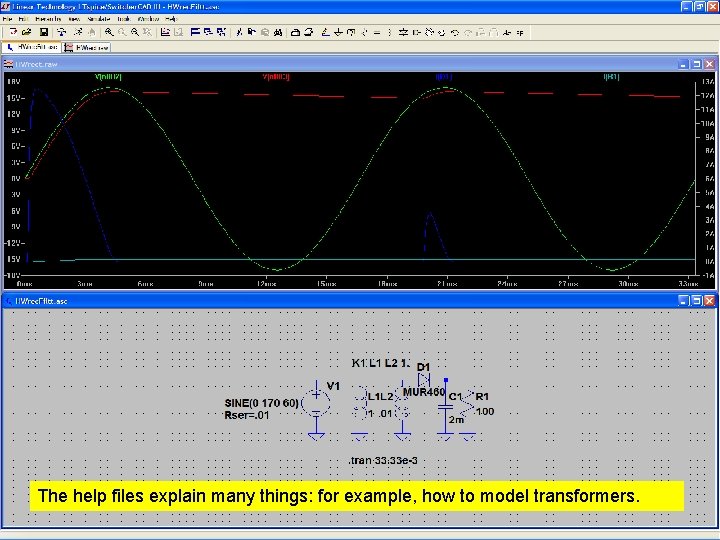Select the Cut scissors tool
720x540 pixels.
pyautogui.click(x=239, y=32)
